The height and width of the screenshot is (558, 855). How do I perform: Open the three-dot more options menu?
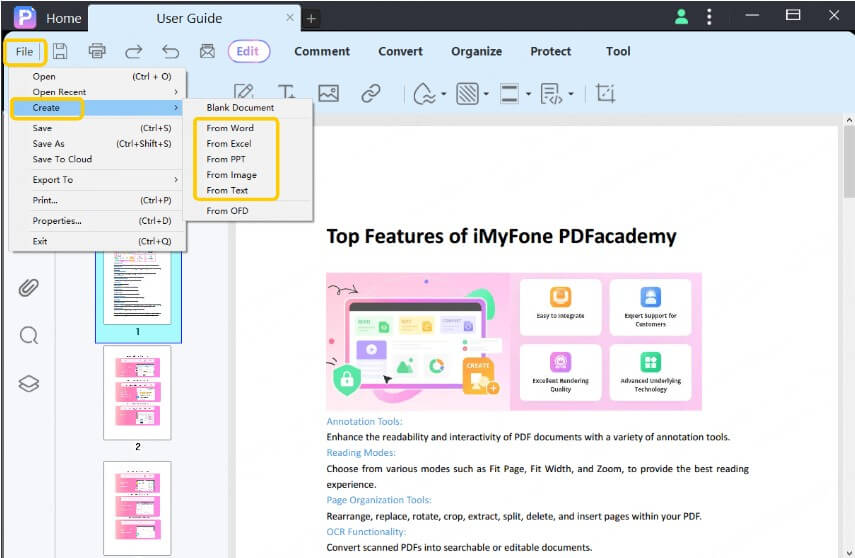click(709, 16)
